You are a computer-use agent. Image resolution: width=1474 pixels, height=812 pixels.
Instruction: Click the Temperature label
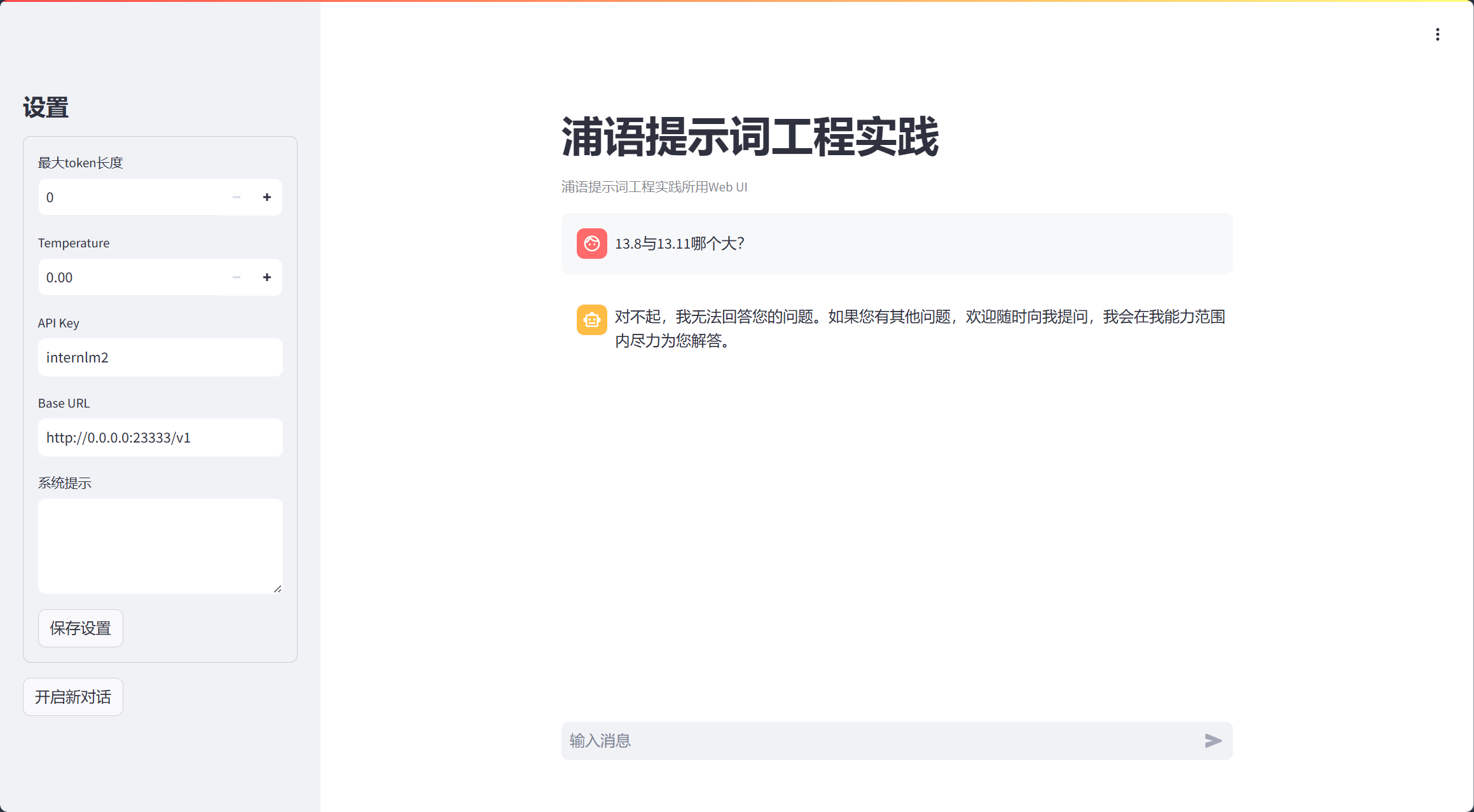pyautogui.click(x=74, y=243)
